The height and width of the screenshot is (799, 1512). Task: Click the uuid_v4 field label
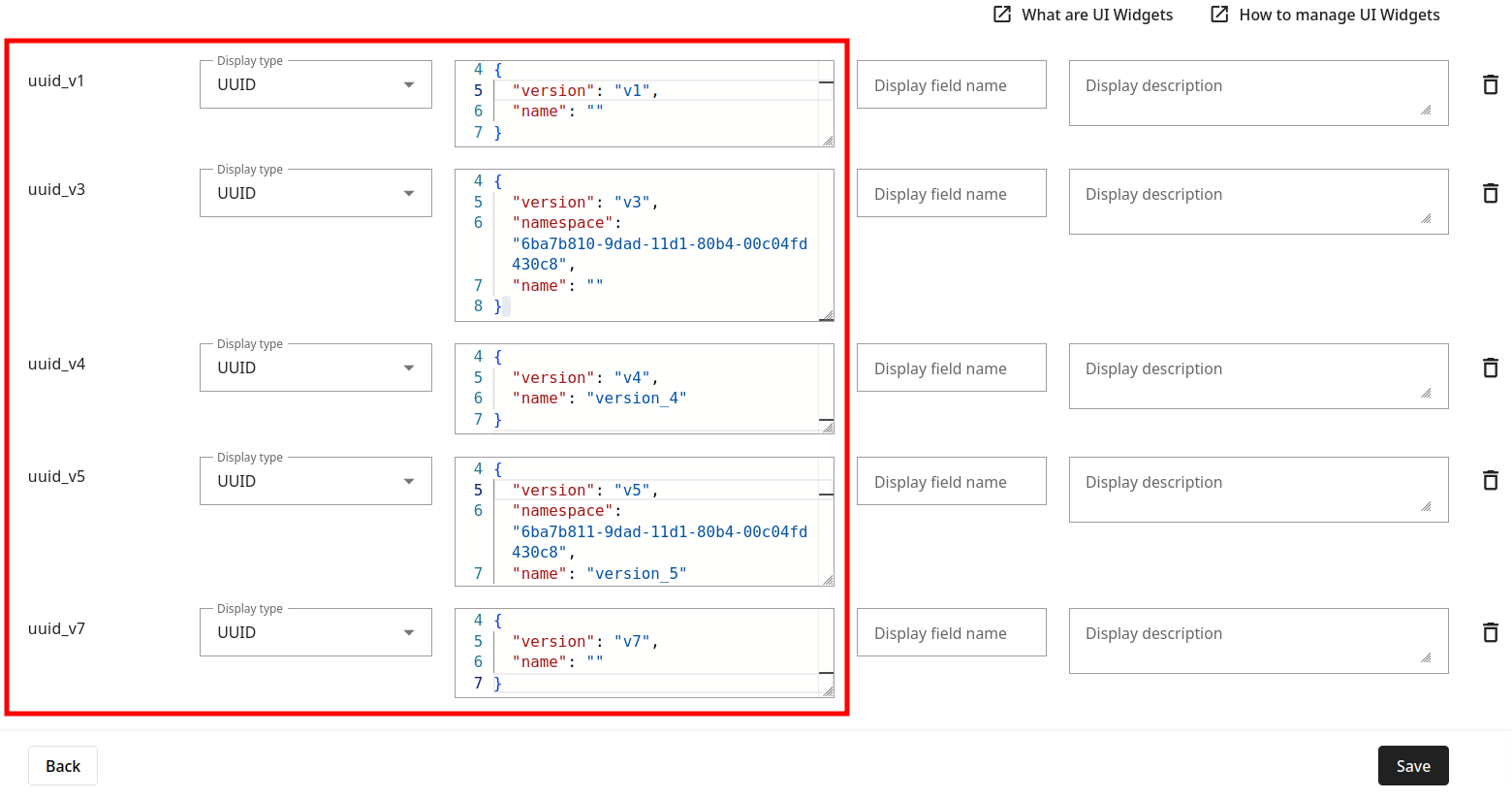click(56, 364)
